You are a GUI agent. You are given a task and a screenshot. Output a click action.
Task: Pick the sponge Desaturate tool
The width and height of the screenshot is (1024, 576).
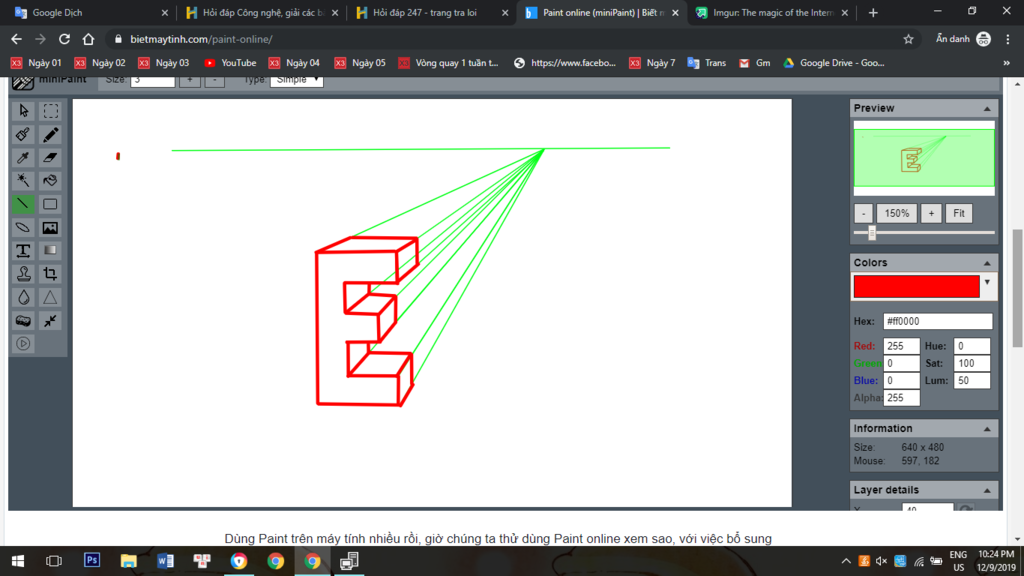tap(24, 321)
